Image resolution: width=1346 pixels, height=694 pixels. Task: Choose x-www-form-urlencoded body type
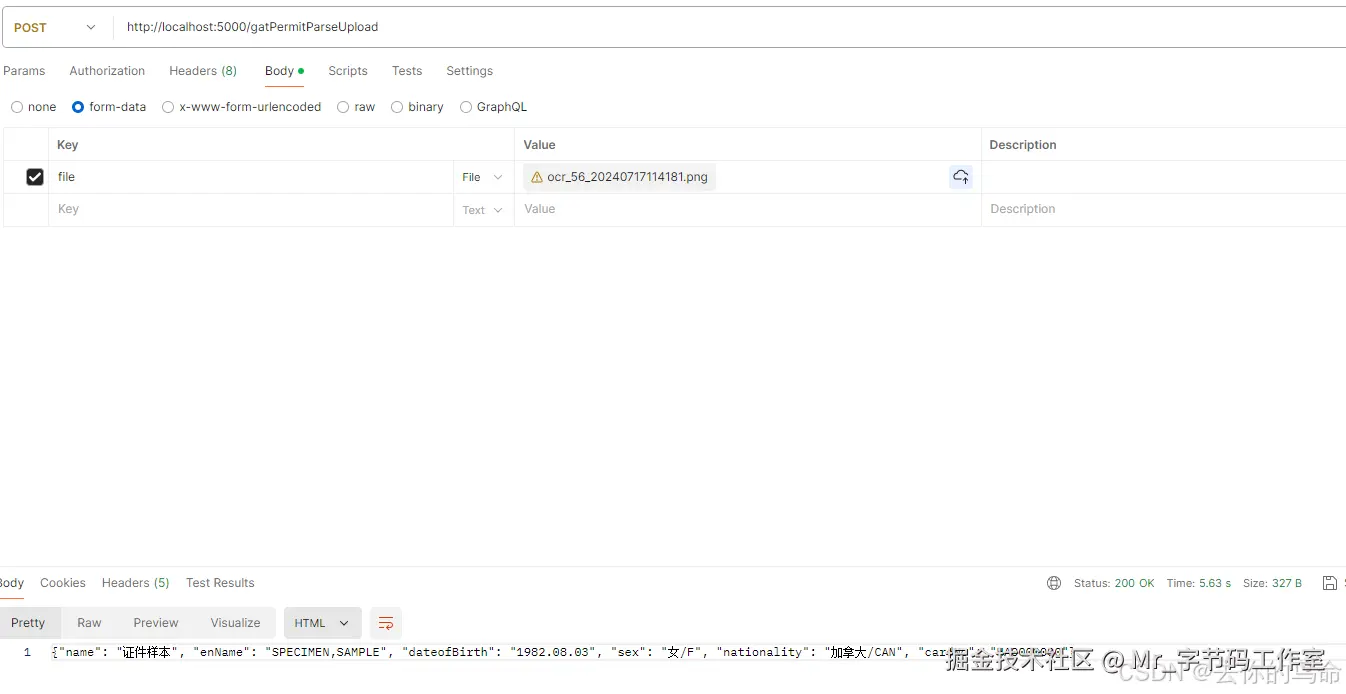(x=242, y=107)
